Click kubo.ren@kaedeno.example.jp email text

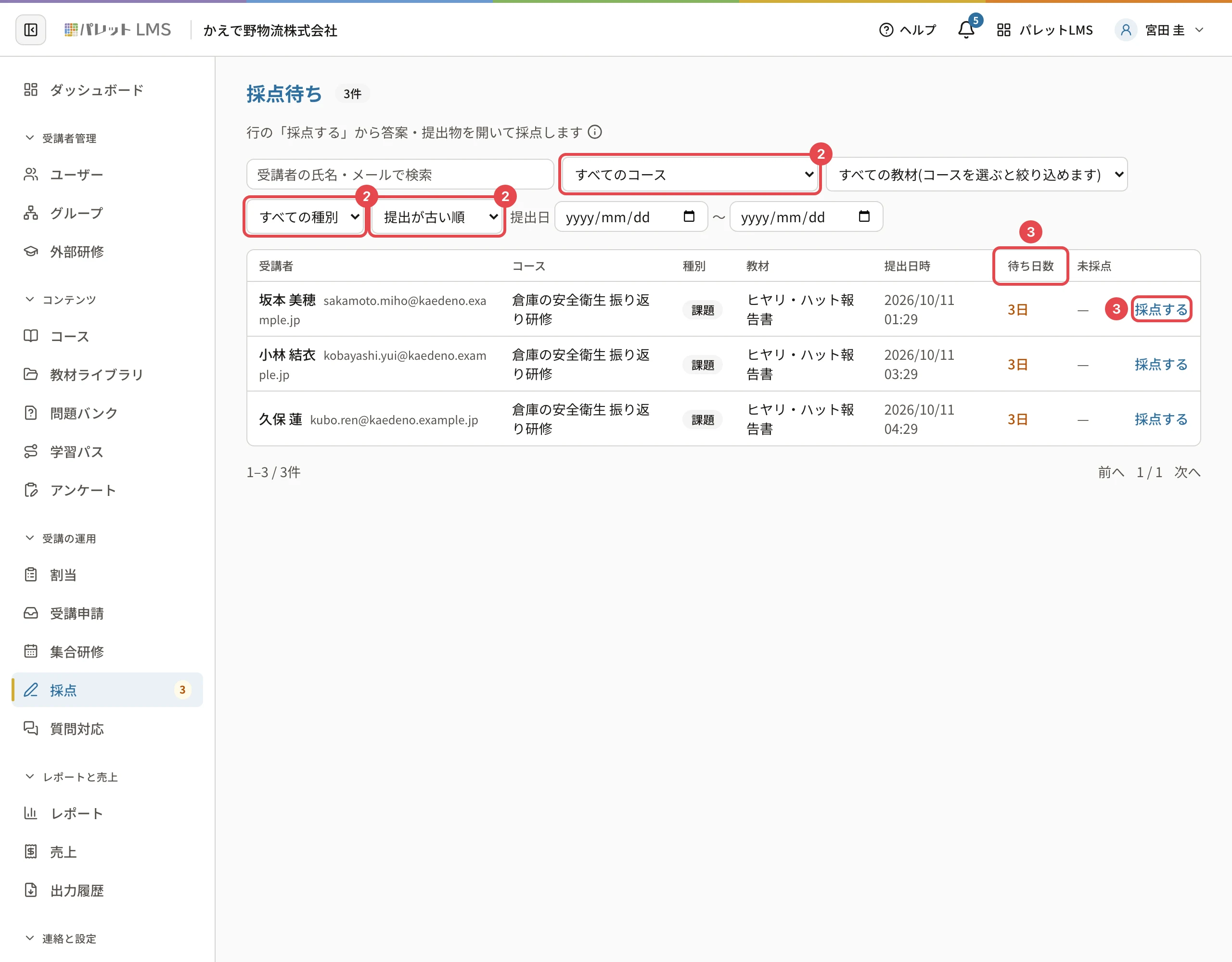394,420
